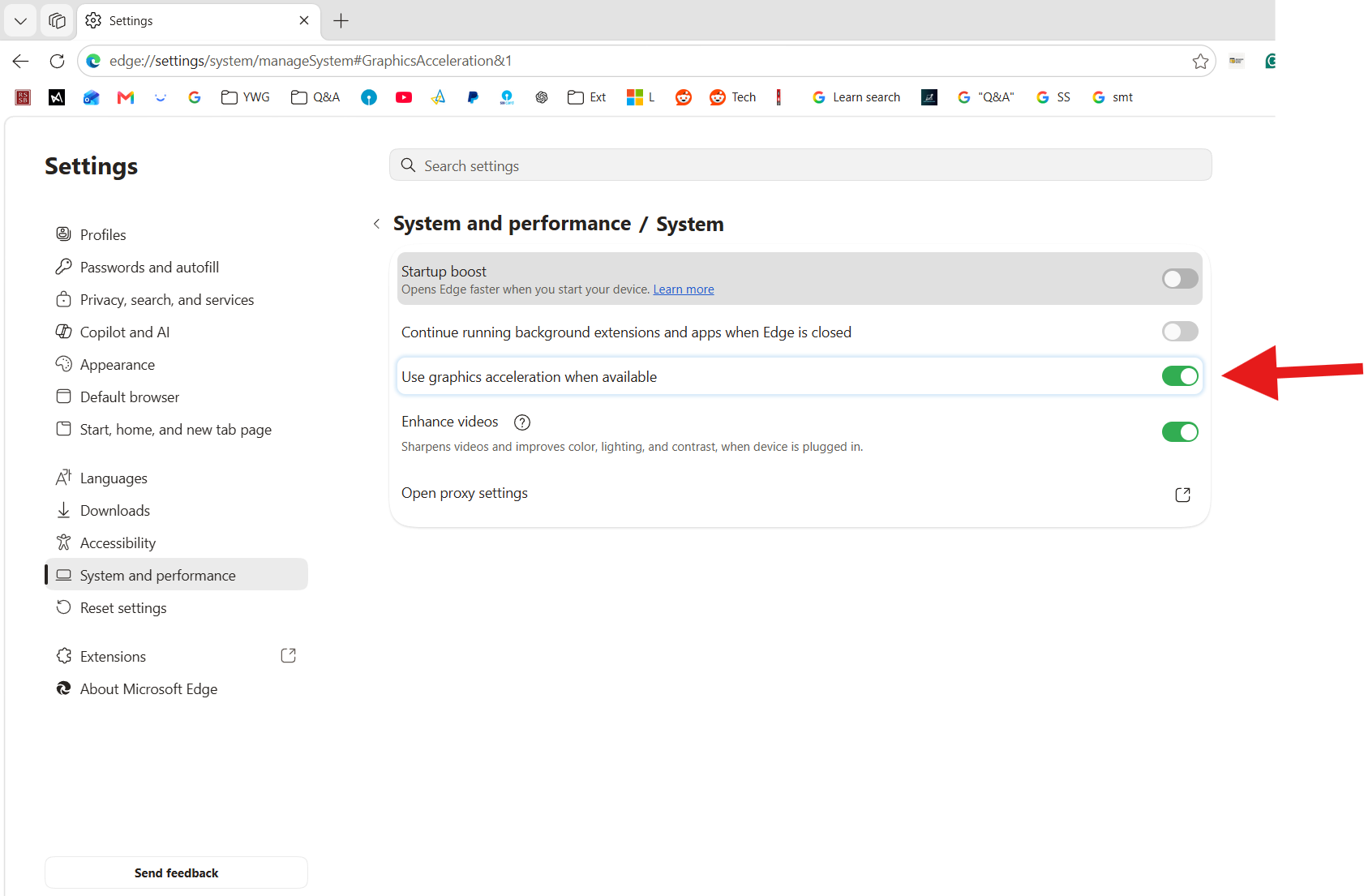
Task: Expand the Q&A bookmarks folder
Action: (315, 97)
